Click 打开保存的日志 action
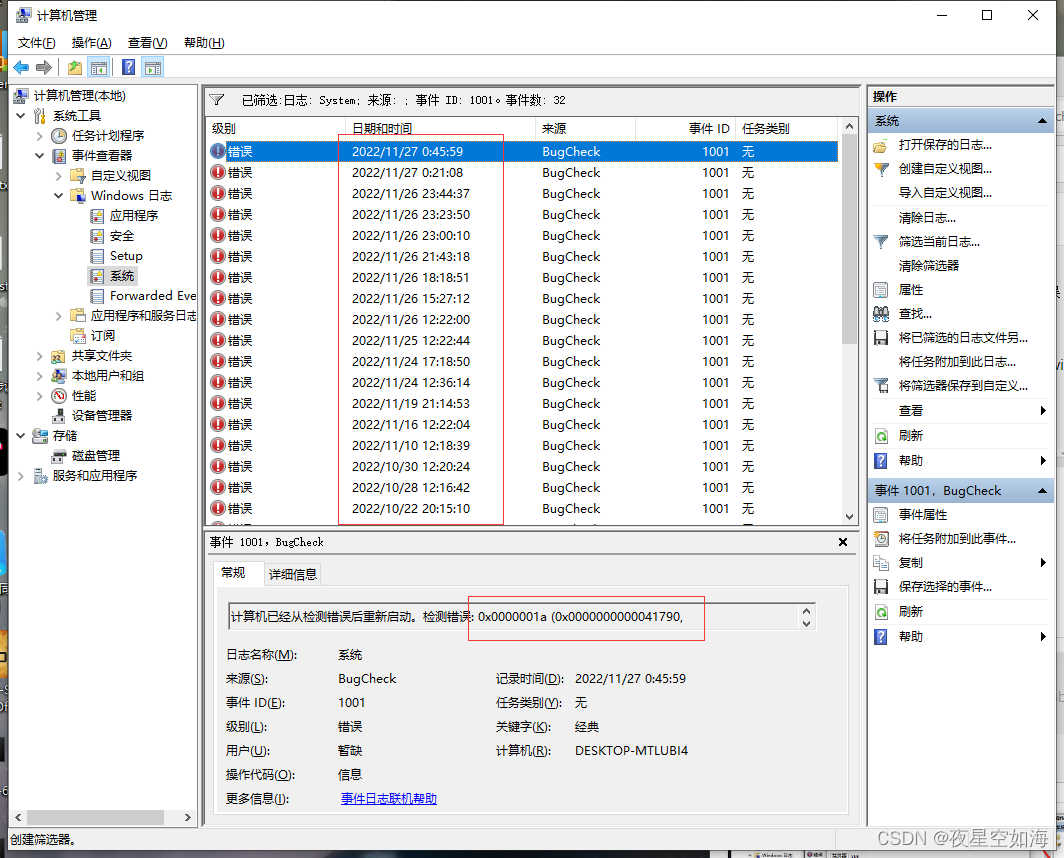The image size is (1064, 858). pyautogui.click(x=945, y=145)
